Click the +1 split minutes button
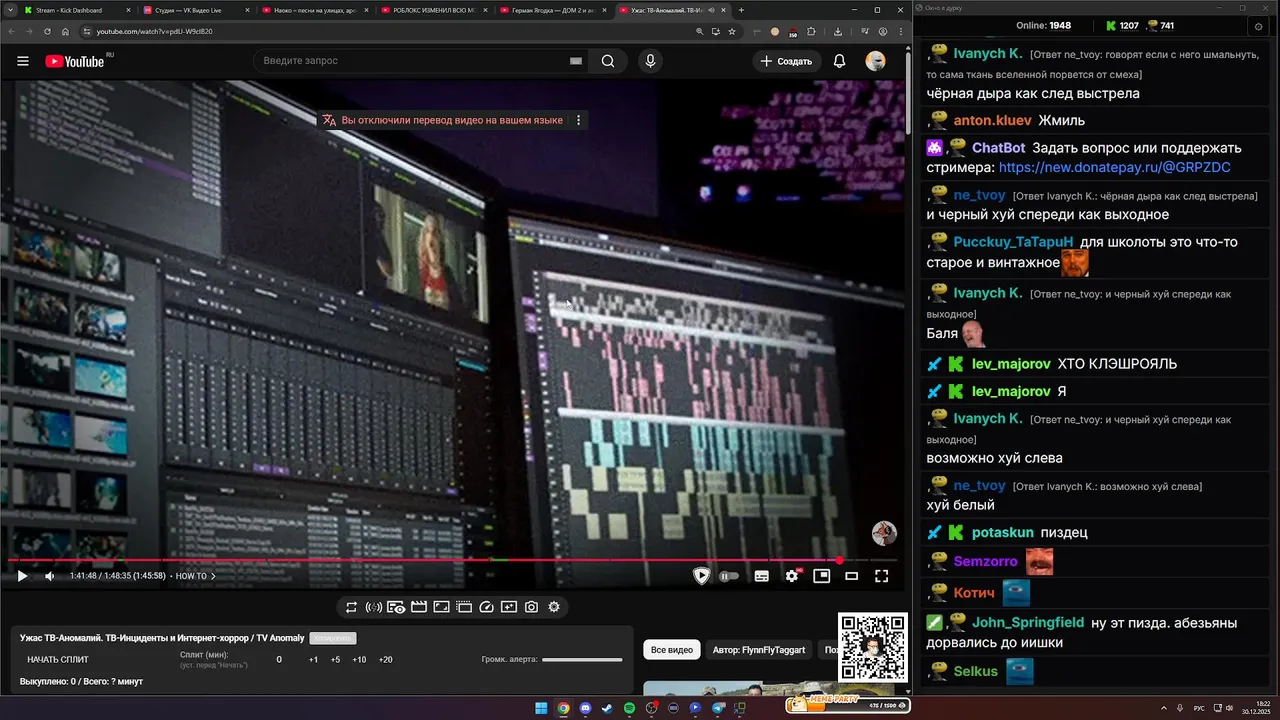The width and height of the screenshot is (1280, 720). coord(313,660)
